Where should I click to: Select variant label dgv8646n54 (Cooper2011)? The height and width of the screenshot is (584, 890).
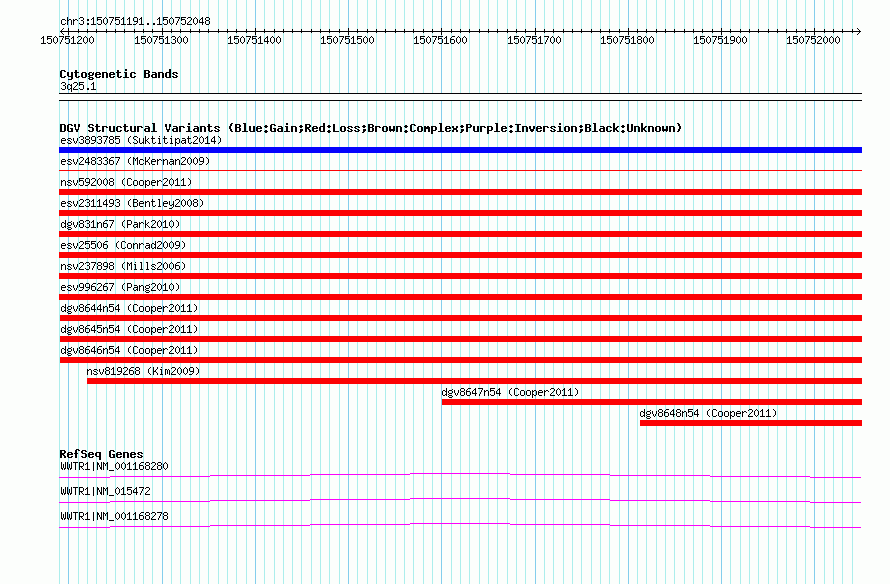[x=129, y=350]
